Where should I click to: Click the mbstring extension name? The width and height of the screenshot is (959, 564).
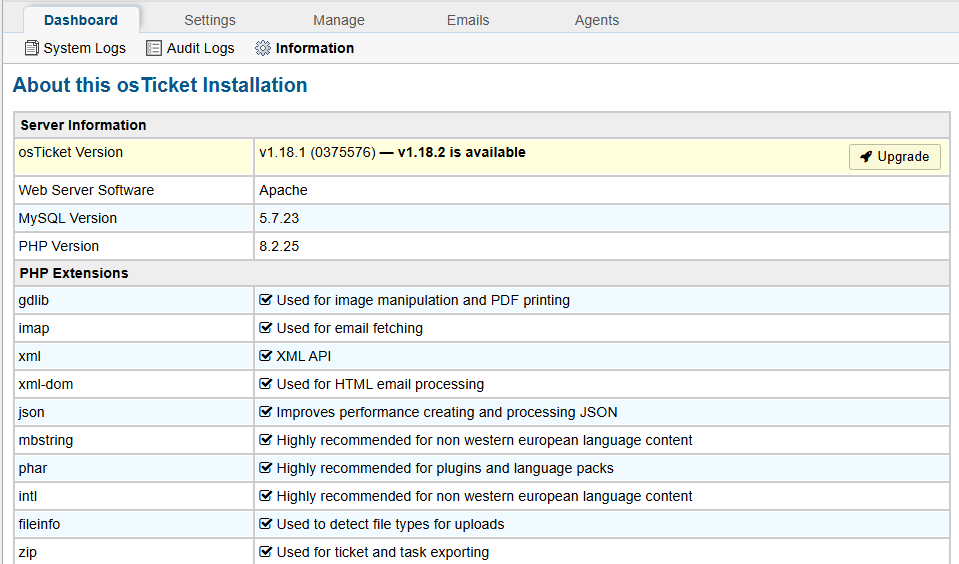[x=46, y=440]
